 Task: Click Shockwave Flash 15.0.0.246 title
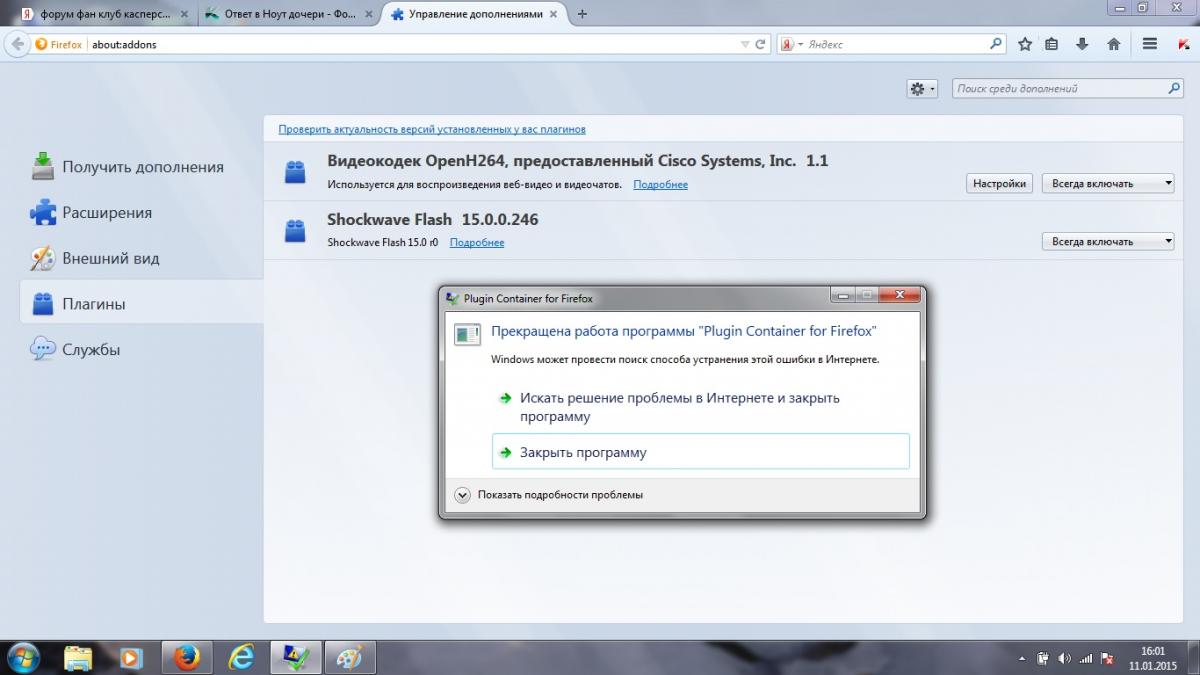click(x=432, y=219)
